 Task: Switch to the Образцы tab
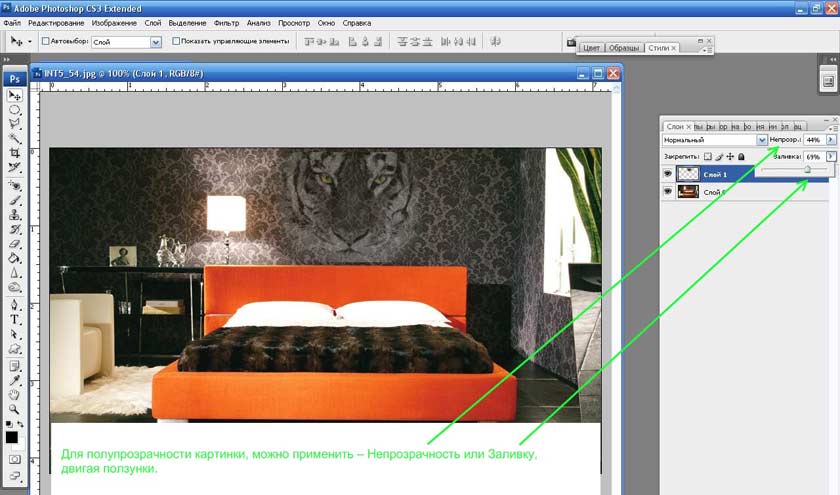pyautogui.click(x=625, y=48)
